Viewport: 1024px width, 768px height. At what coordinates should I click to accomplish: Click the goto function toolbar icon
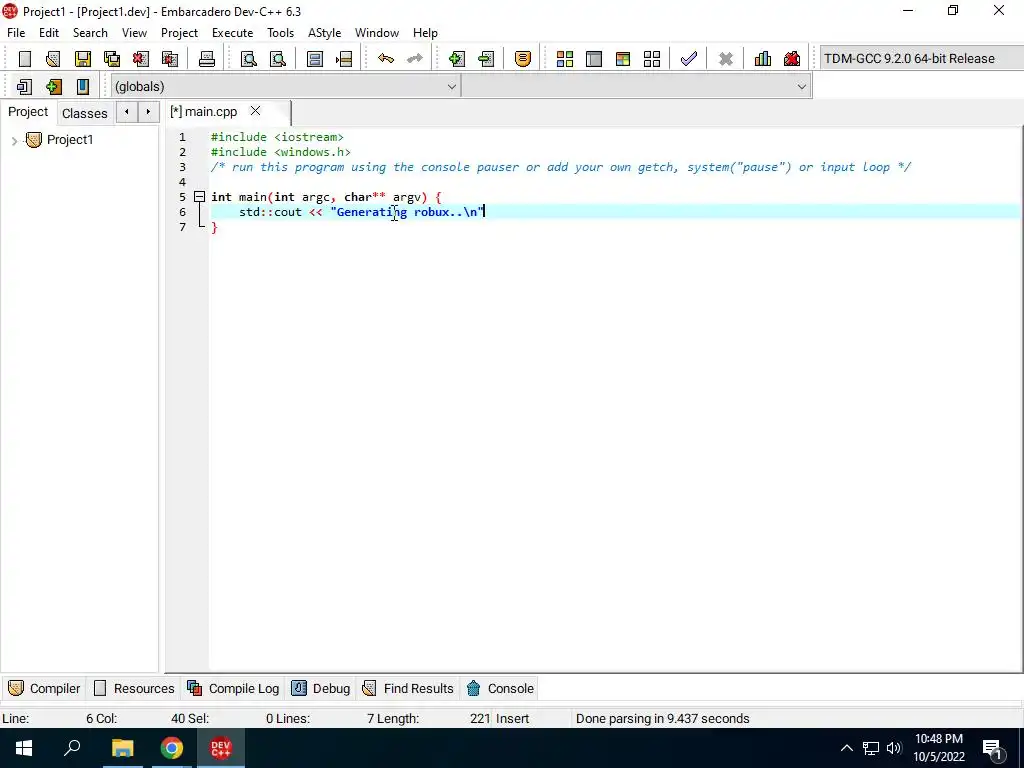(315, 59)
